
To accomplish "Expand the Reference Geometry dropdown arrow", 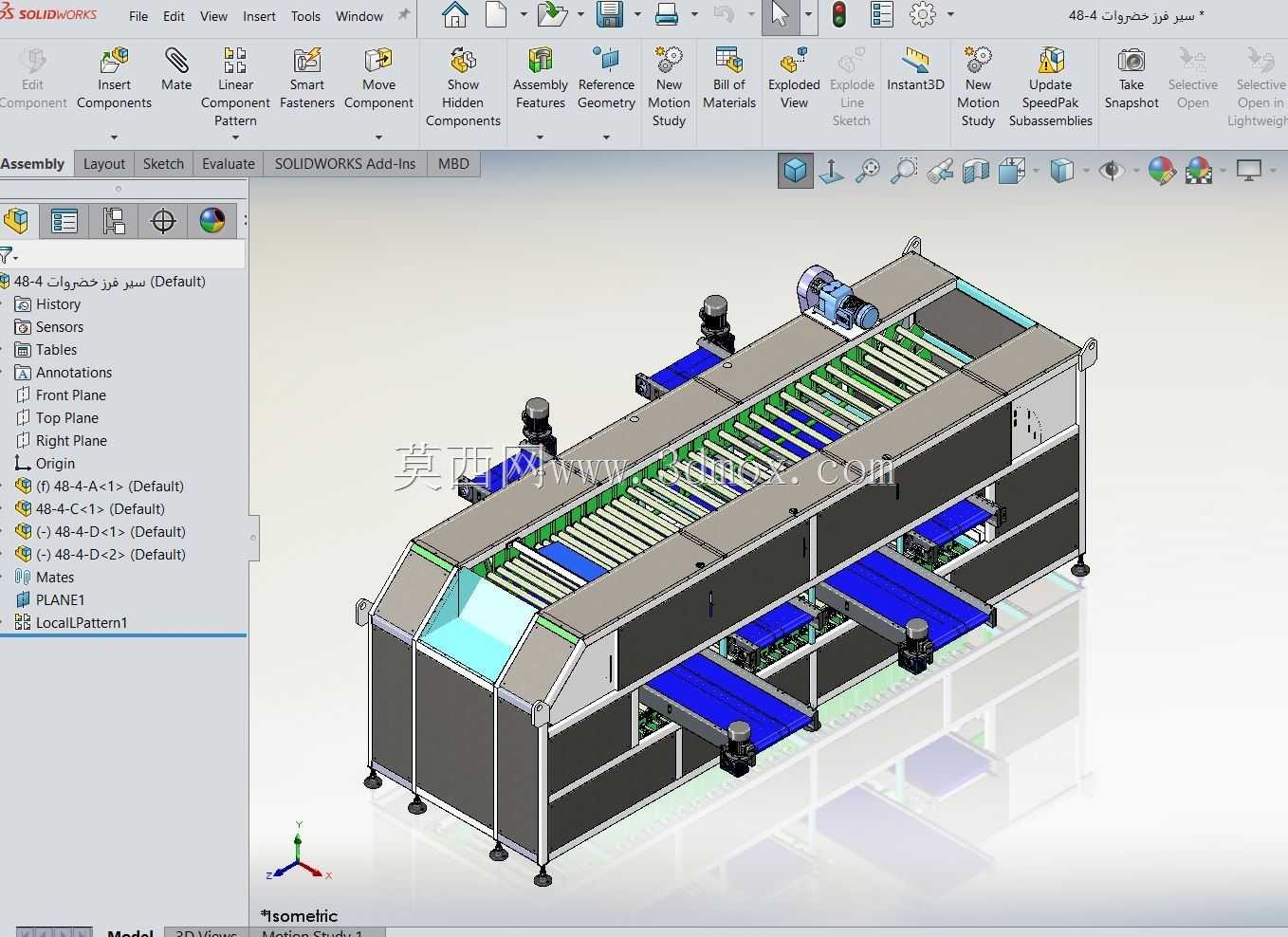I will point(606,138).
